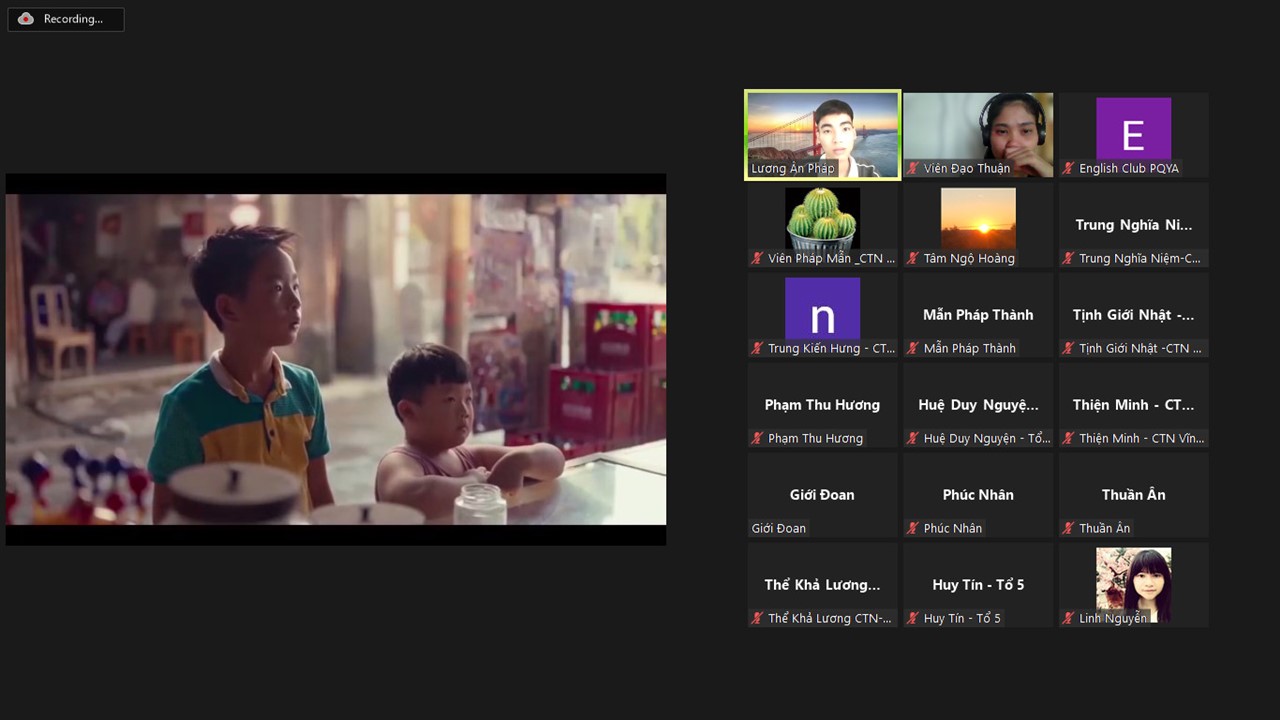Click Linh Nguyễn's profile photo
This screenshot has width=1280, height=720.
(1133, 585)
